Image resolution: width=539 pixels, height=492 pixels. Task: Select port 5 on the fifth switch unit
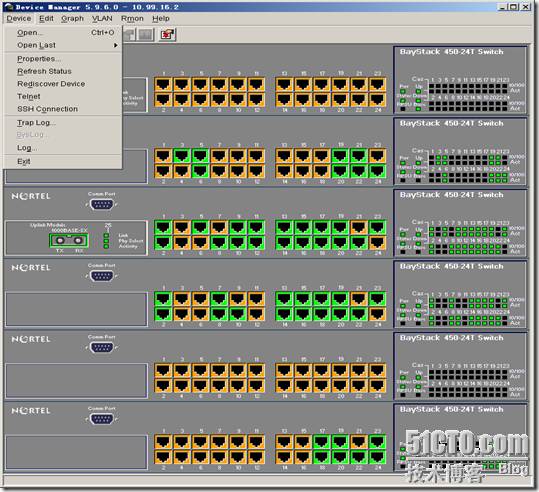click(x=200, y=371)
